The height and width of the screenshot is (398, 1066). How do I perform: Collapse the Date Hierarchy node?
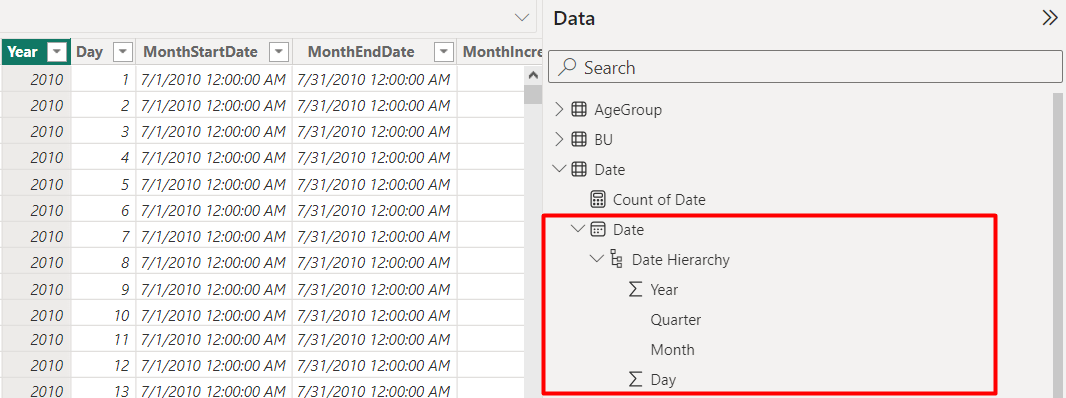point(598,259)
